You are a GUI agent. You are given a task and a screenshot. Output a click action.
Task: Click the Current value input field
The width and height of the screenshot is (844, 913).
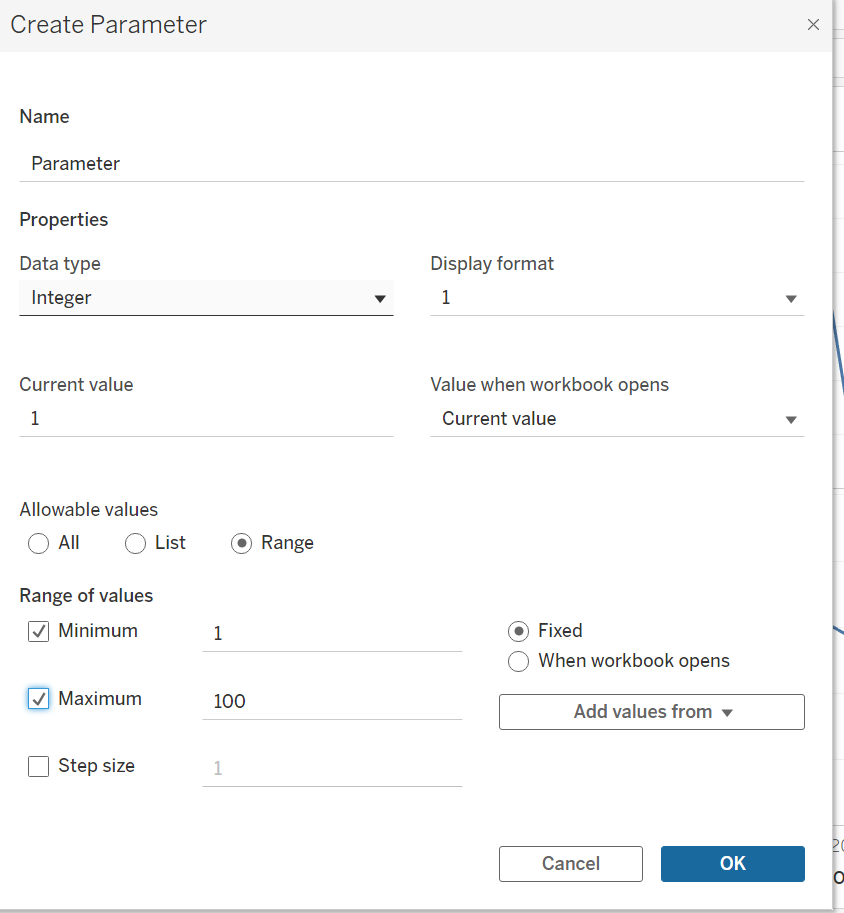coord(205,418)
